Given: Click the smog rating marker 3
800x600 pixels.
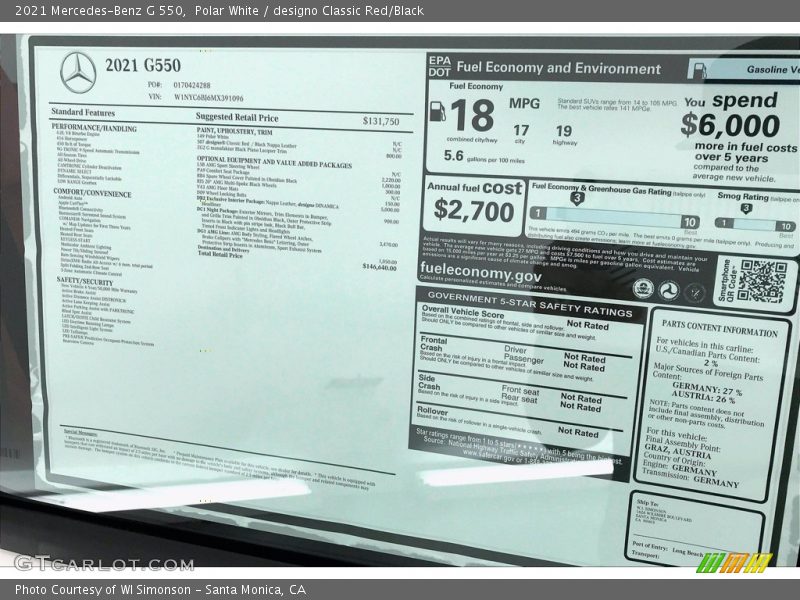Looking at the screenshot, I should [746, 209].
